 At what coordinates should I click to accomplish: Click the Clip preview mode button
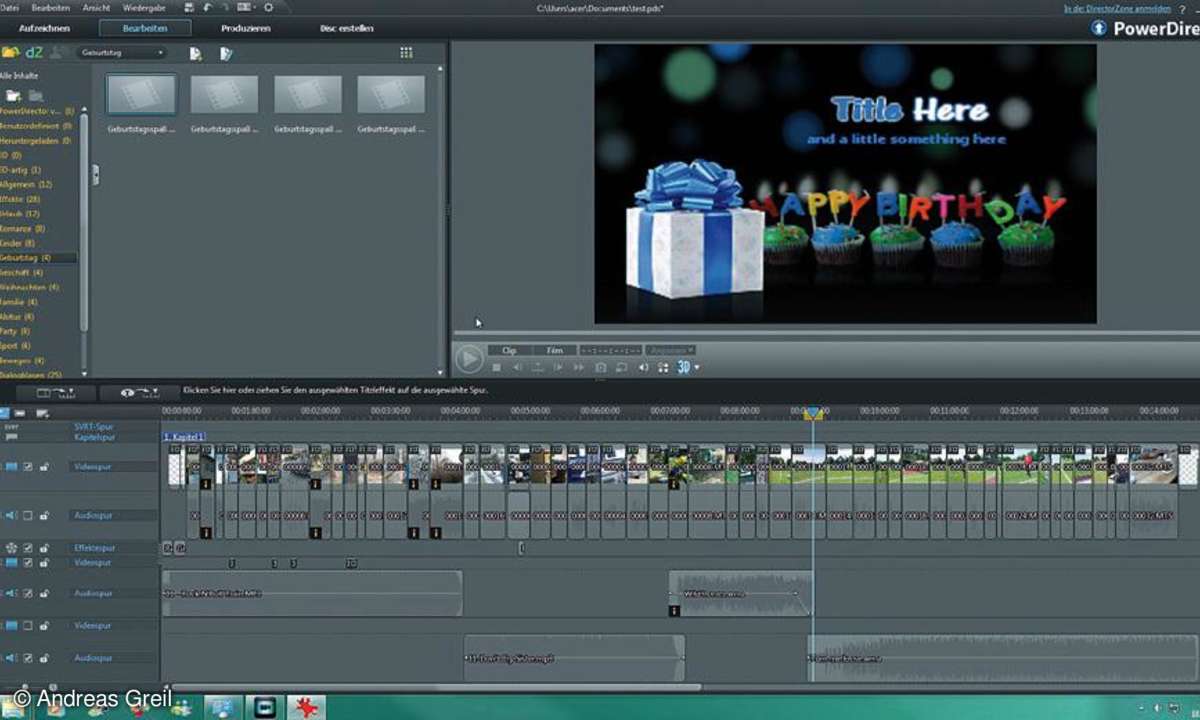510,351
